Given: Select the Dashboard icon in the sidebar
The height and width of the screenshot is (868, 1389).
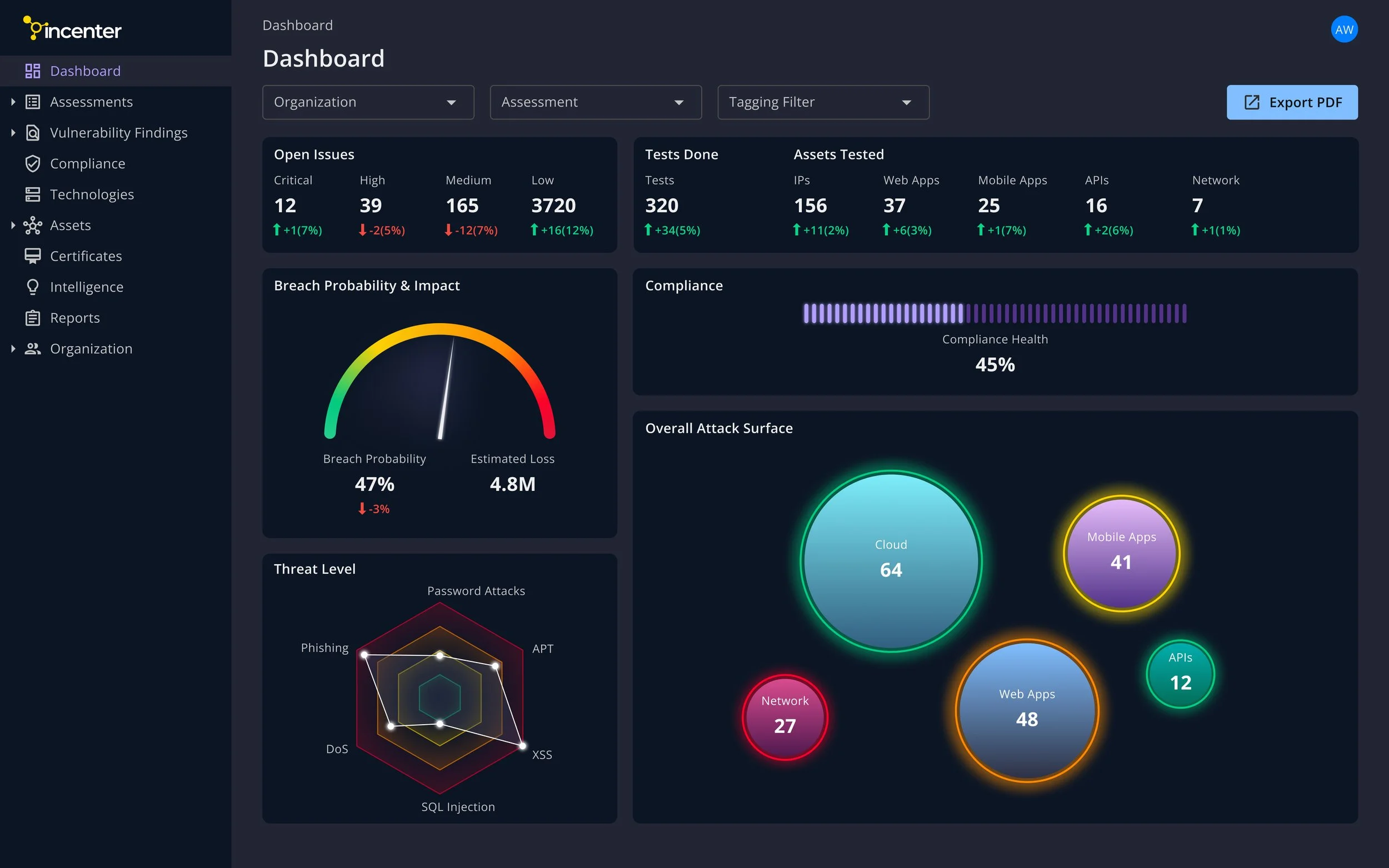Looking at the screenshot, I should (33, 71).
